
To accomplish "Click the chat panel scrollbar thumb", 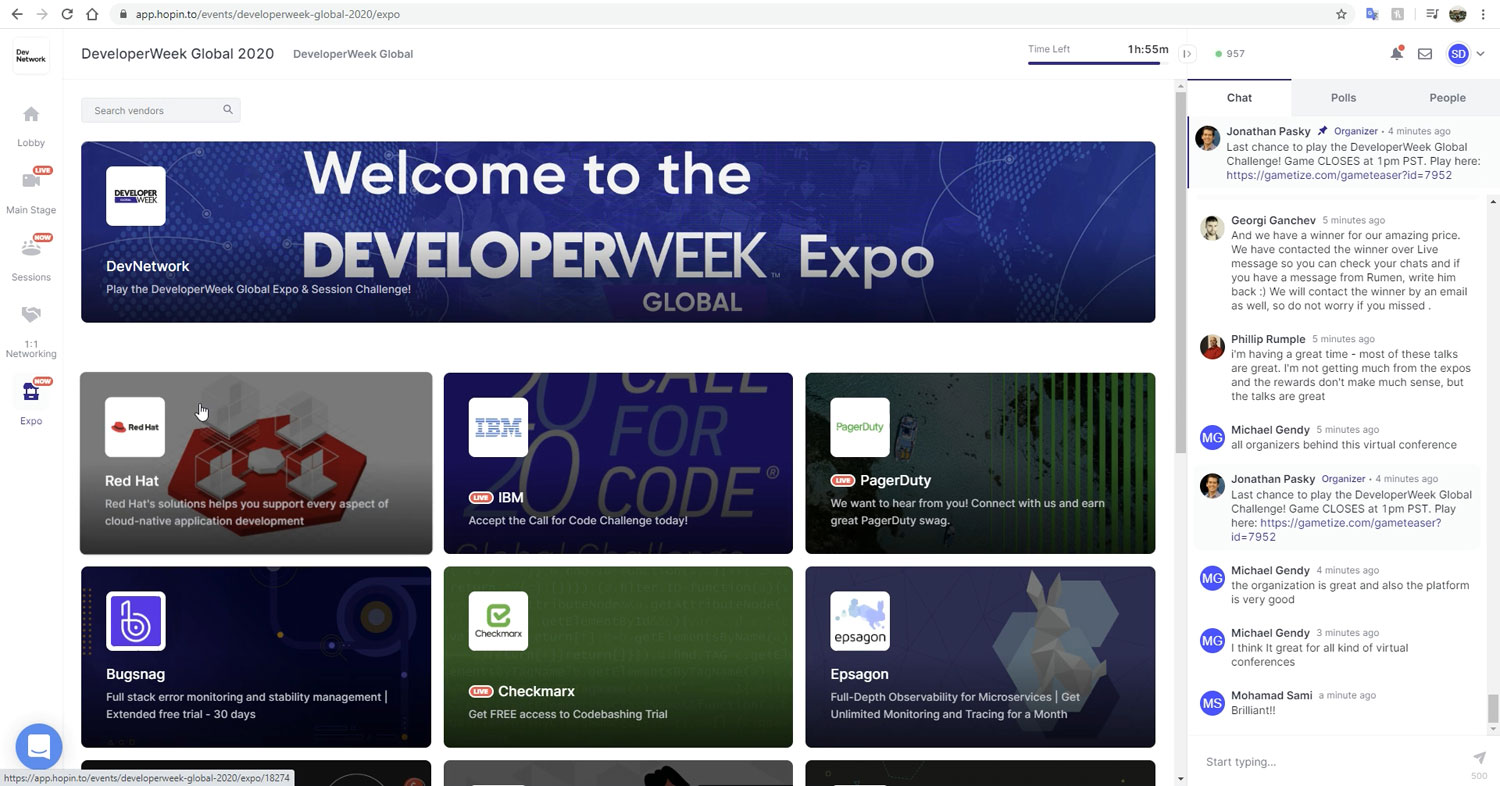I will (1494, 707).
